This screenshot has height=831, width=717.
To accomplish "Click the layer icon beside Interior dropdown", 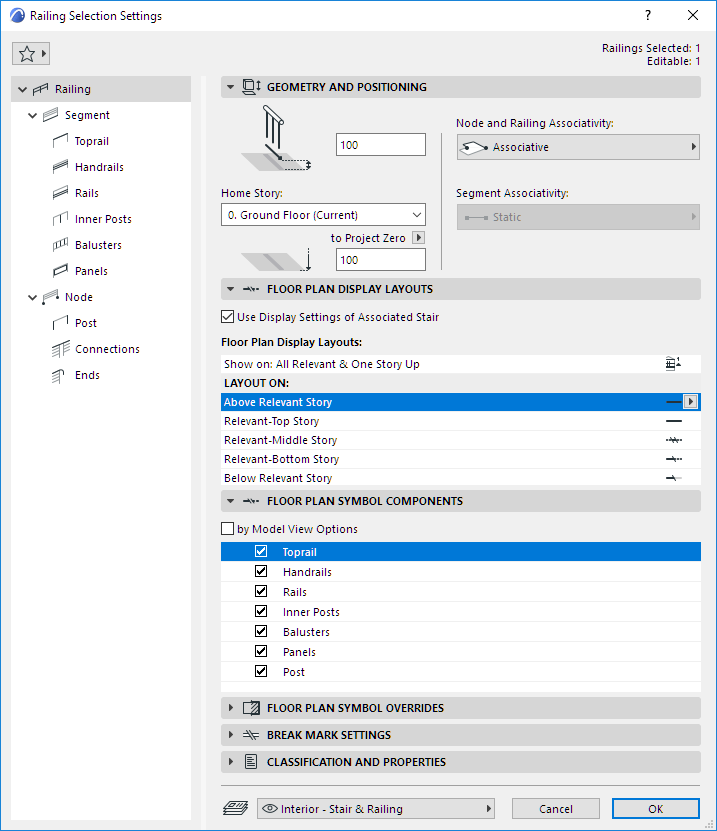I will [236, 809].
